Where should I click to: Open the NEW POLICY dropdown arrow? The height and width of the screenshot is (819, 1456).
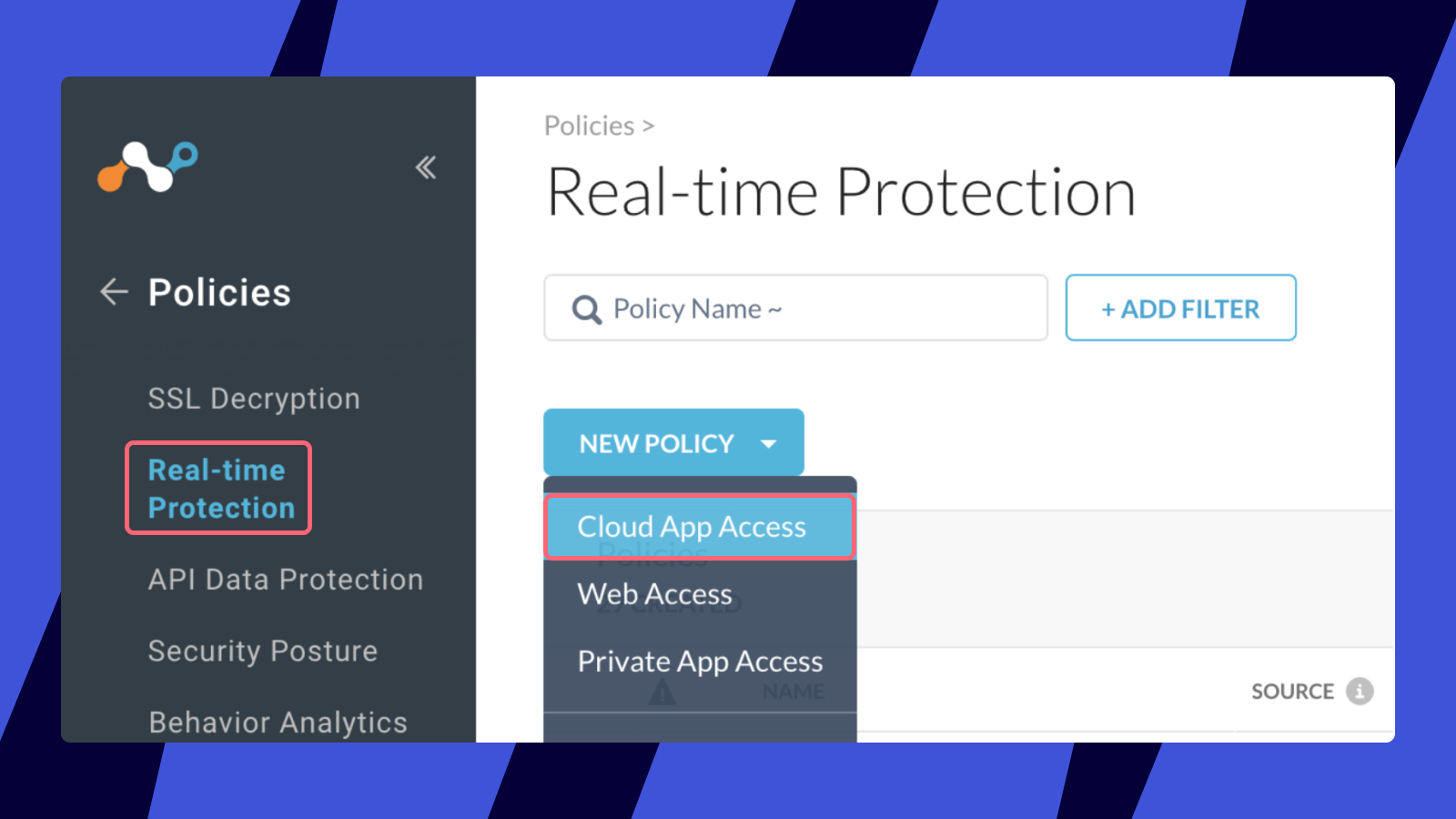(769, 444)
